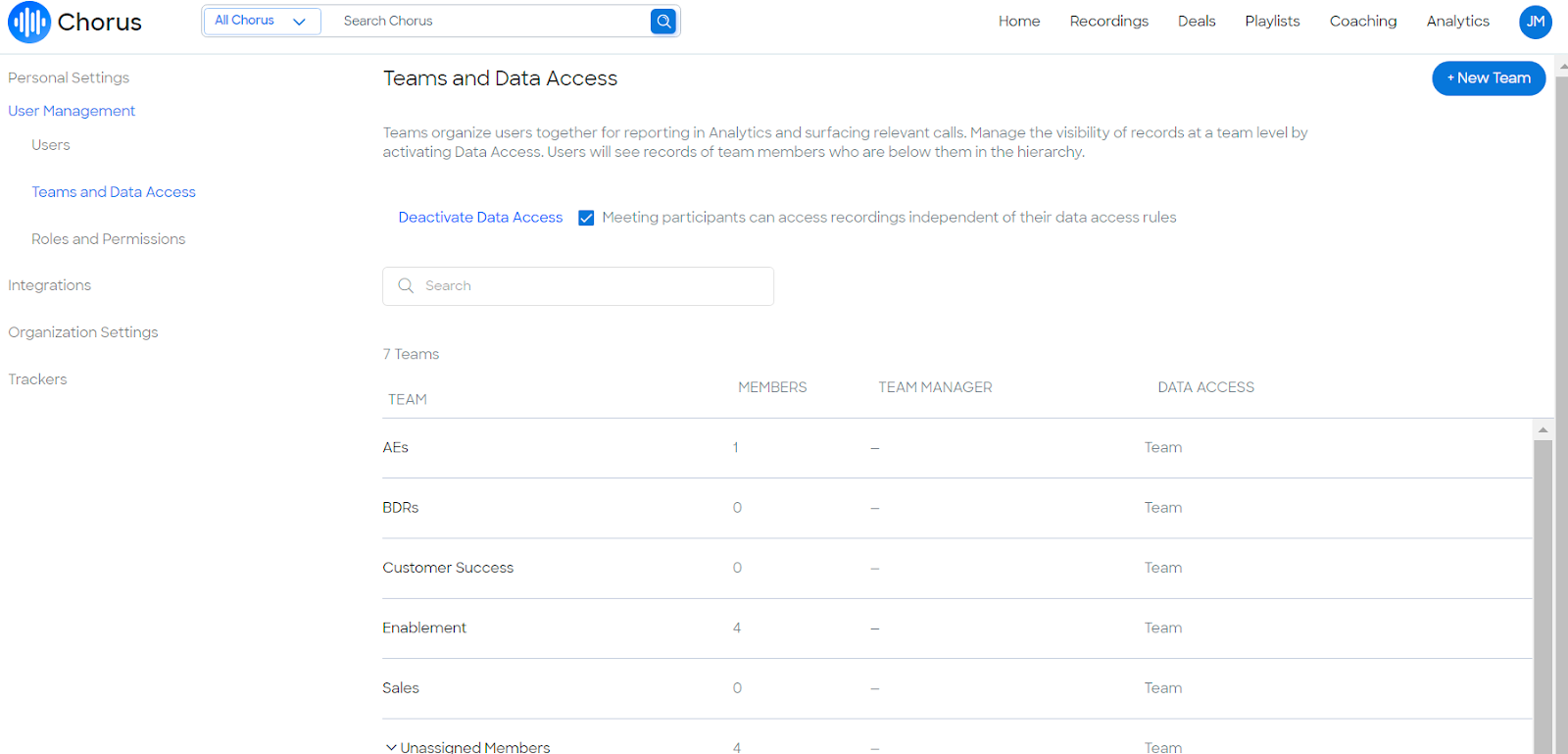Click the New Team button

tap(1488, 78)
